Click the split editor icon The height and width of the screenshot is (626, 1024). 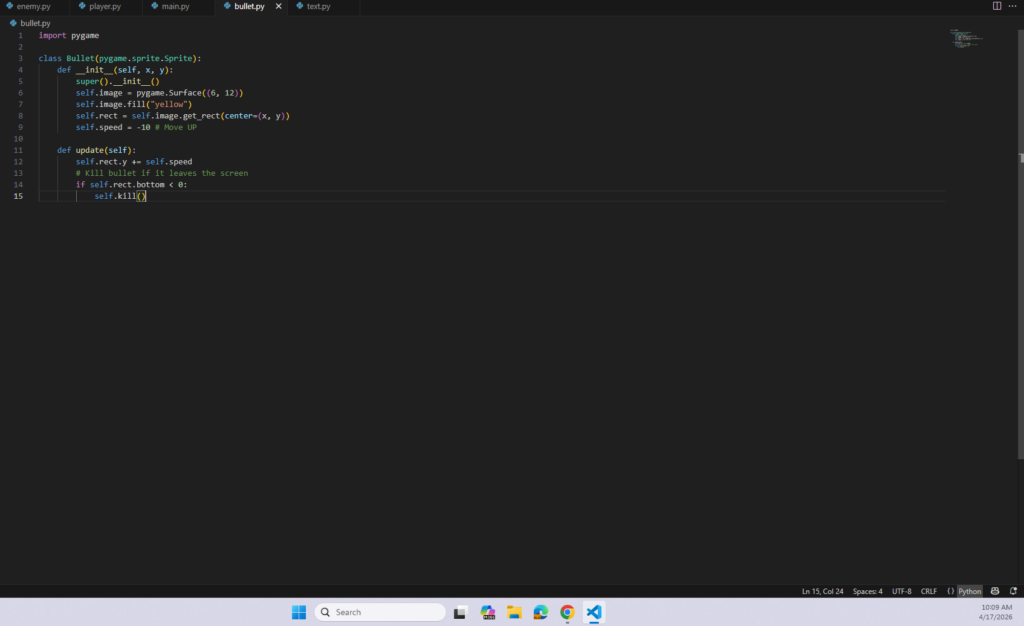pos(996,6)
